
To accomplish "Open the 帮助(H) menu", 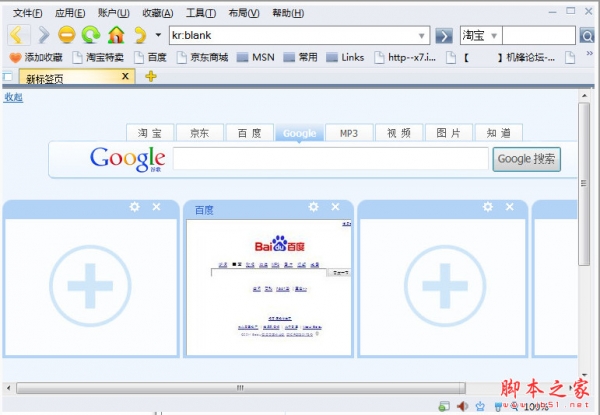I will (288, 13).
